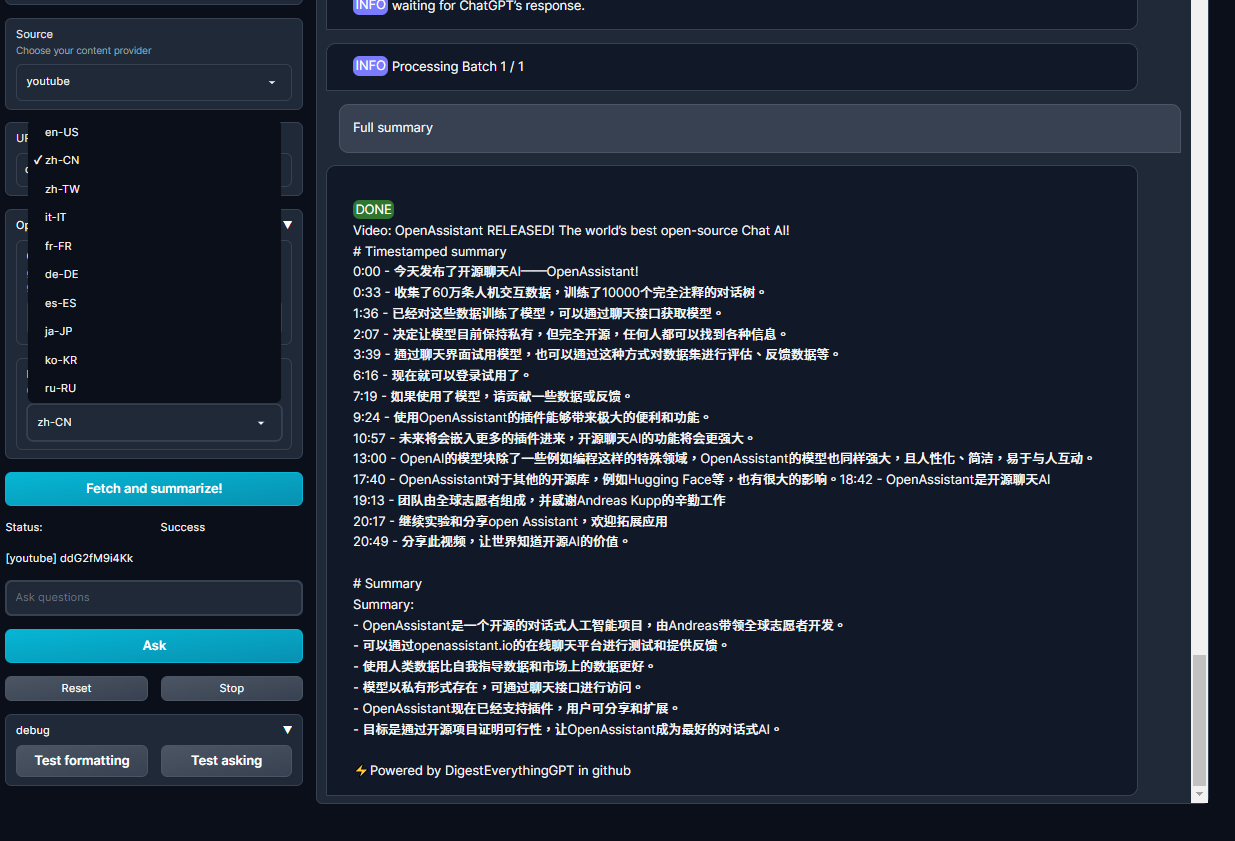Click the 0:00 timestamp summary line
The image size is (1235, 841).
(x=496, y=272)
